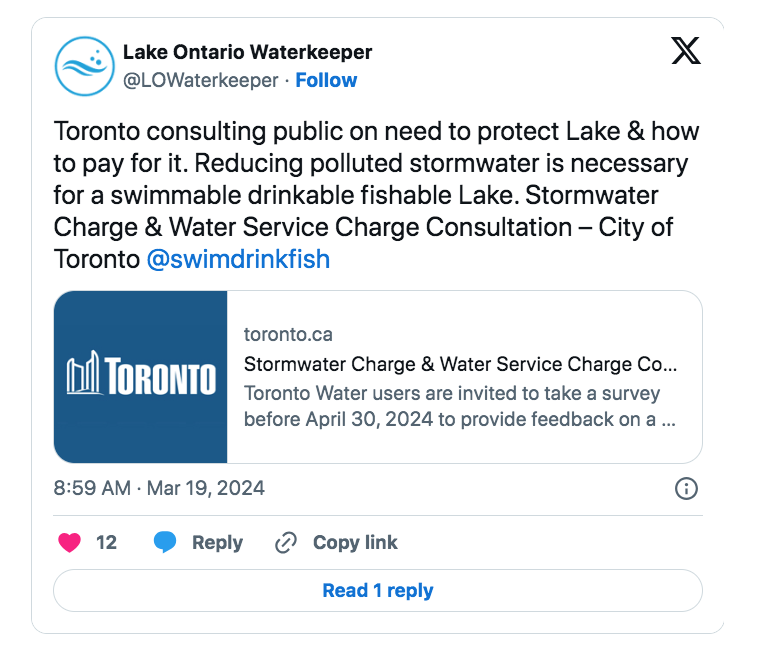This screenshot has height=656, width=764.
Task: Click the Reply text label
Action: (217, 542)
